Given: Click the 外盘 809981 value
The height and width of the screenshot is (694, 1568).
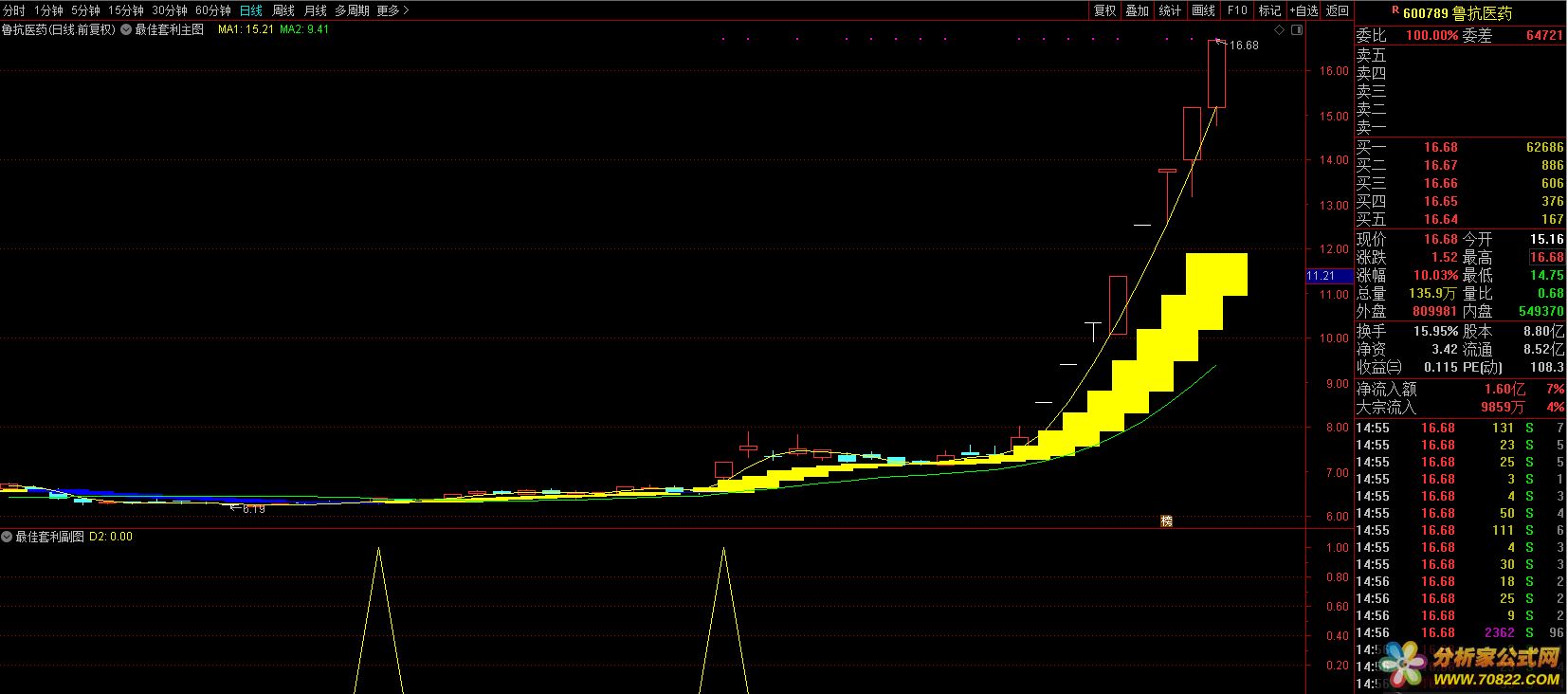Looking at the screenshot, I should 1434,311.
